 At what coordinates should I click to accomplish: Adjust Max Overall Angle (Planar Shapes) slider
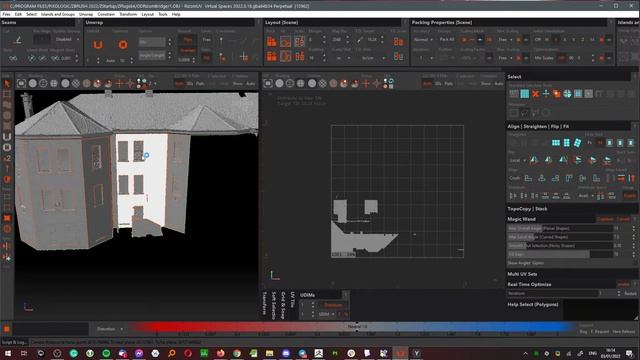pyautogui.click(x=560, y=228)
